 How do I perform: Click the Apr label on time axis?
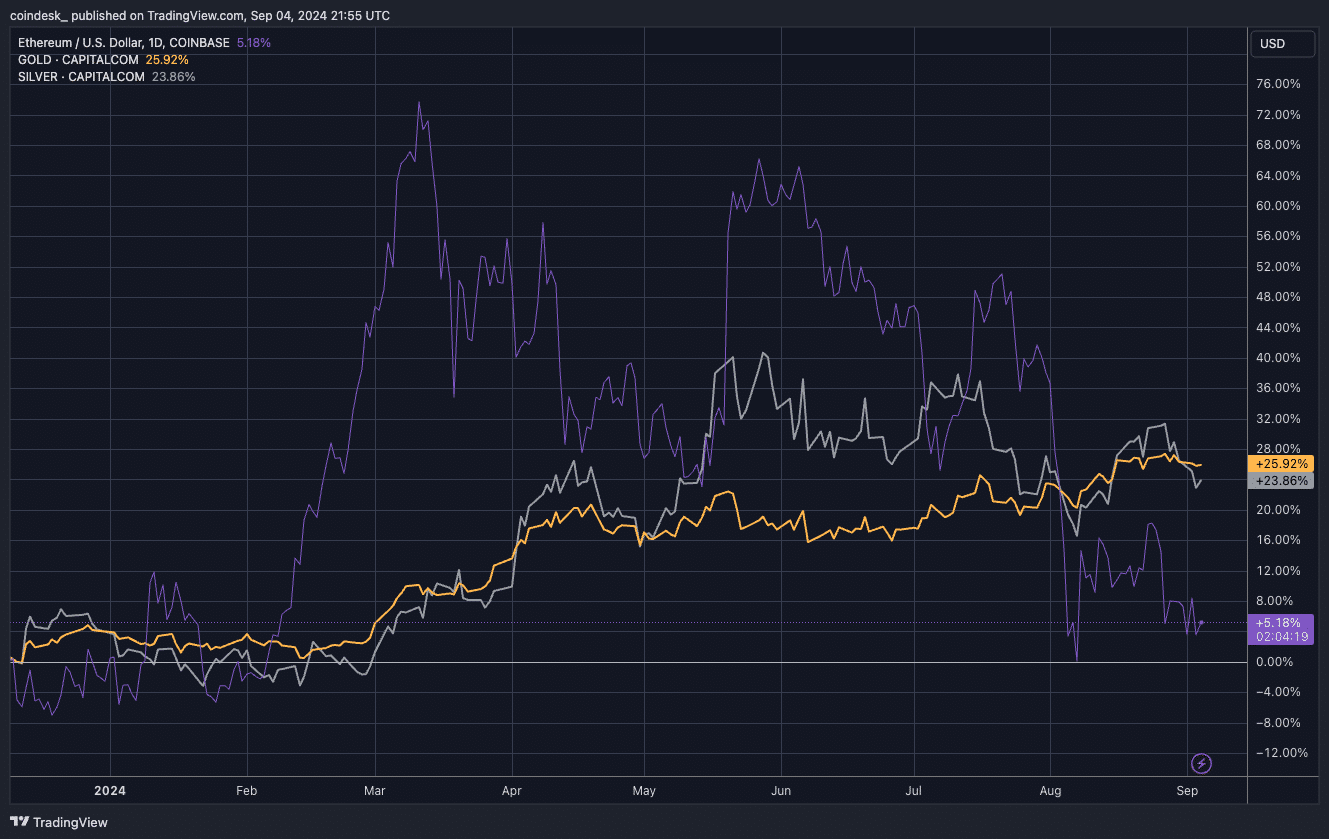click(512, 790)
